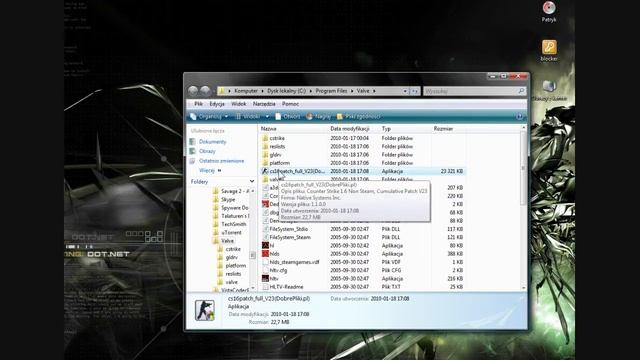Click the folder tree scrollbar thumb
Image resolution: width=640 pixels, height=360 pixels.
[x=252, y=255]
